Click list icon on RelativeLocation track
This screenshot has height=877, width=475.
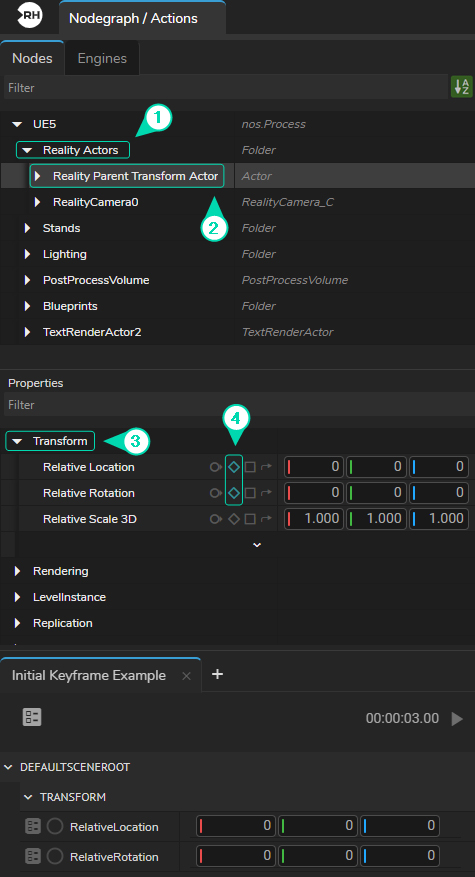point(33,827)
